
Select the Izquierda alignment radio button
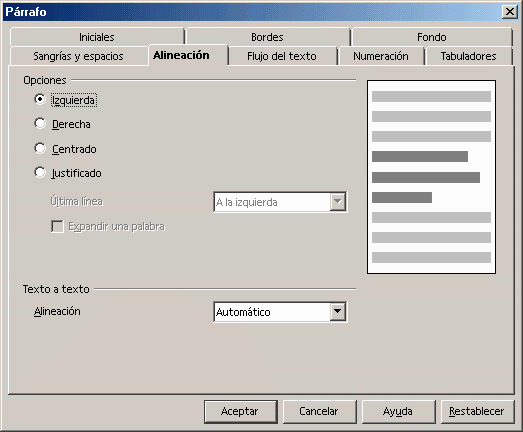40,99
